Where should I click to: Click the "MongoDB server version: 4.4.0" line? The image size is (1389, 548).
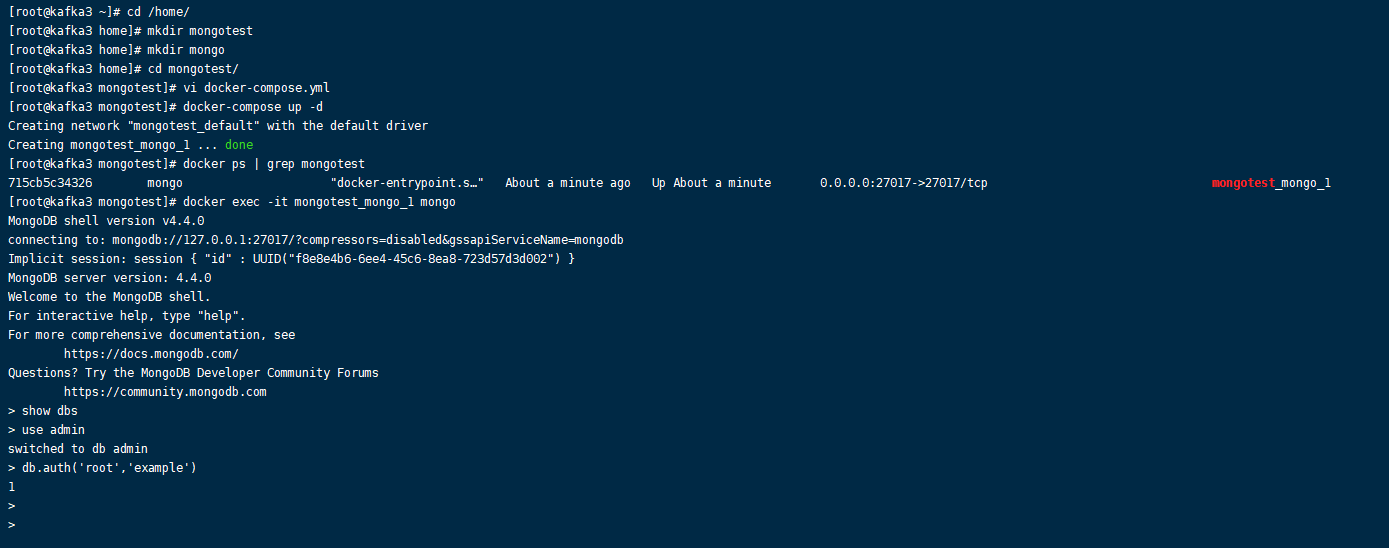[x=105, y=278]
